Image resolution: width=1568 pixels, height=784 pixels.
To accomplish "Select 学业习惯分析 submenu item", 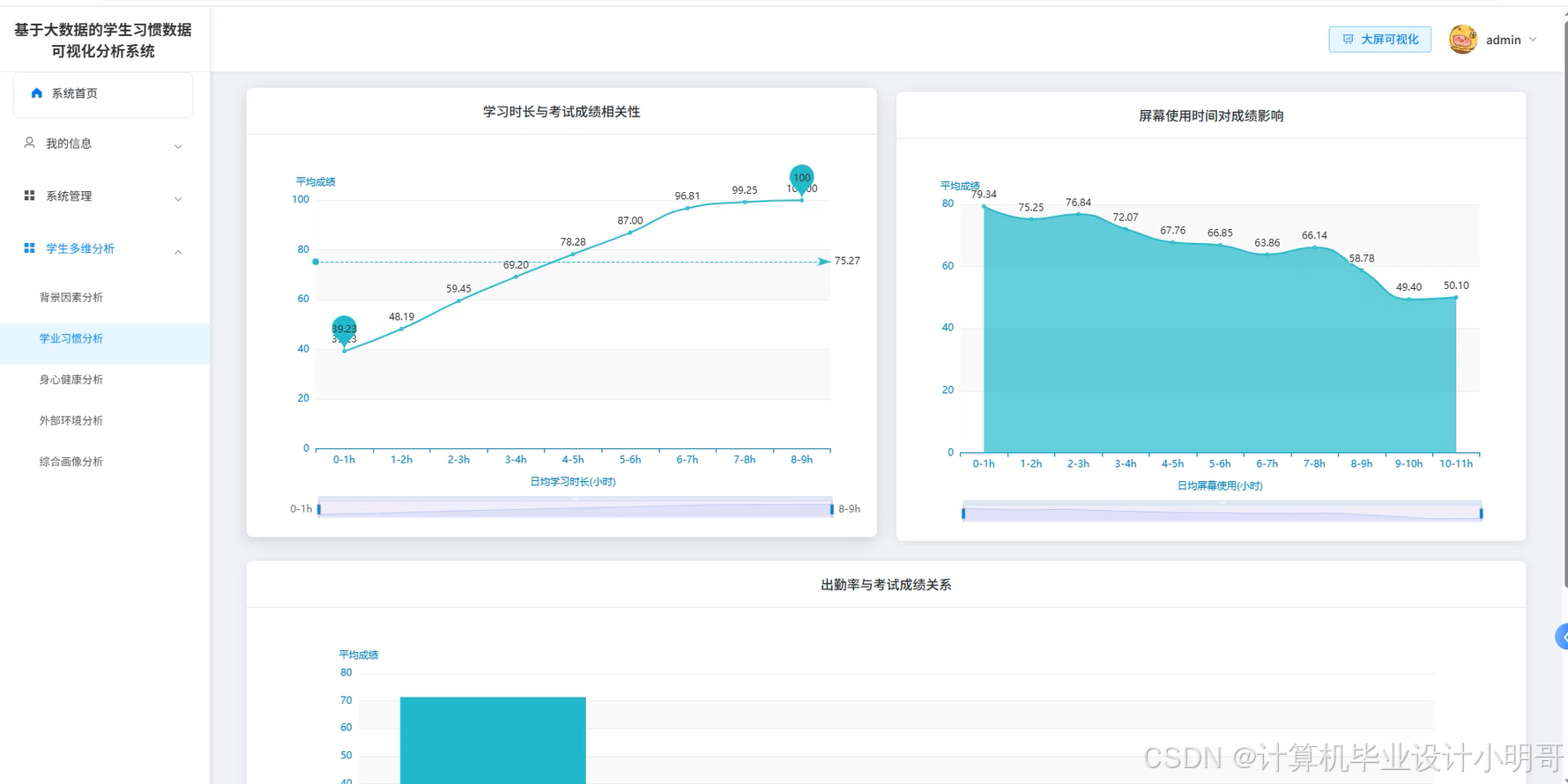I will [71, 338].
